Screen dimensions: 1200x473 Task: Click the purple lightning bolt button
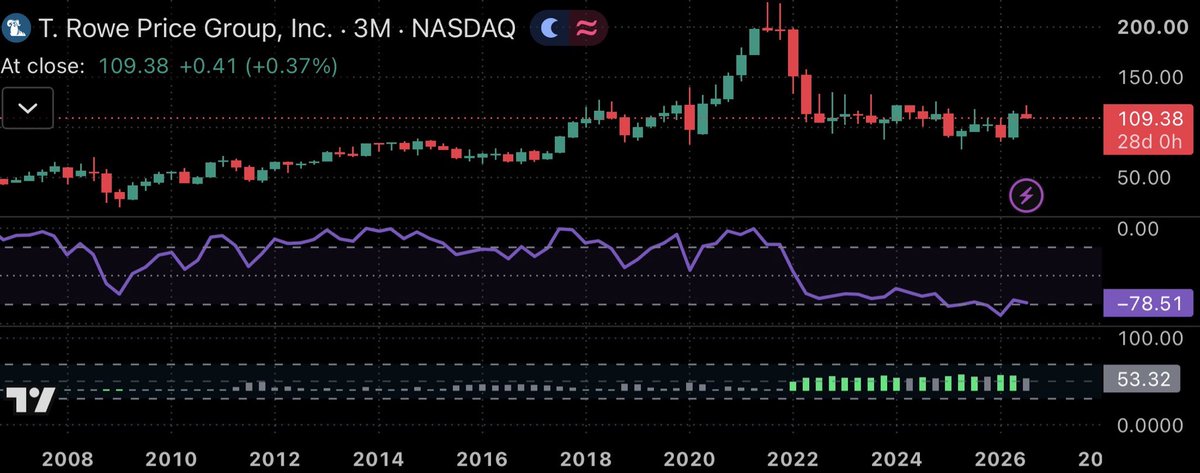tap(1027, 195)
